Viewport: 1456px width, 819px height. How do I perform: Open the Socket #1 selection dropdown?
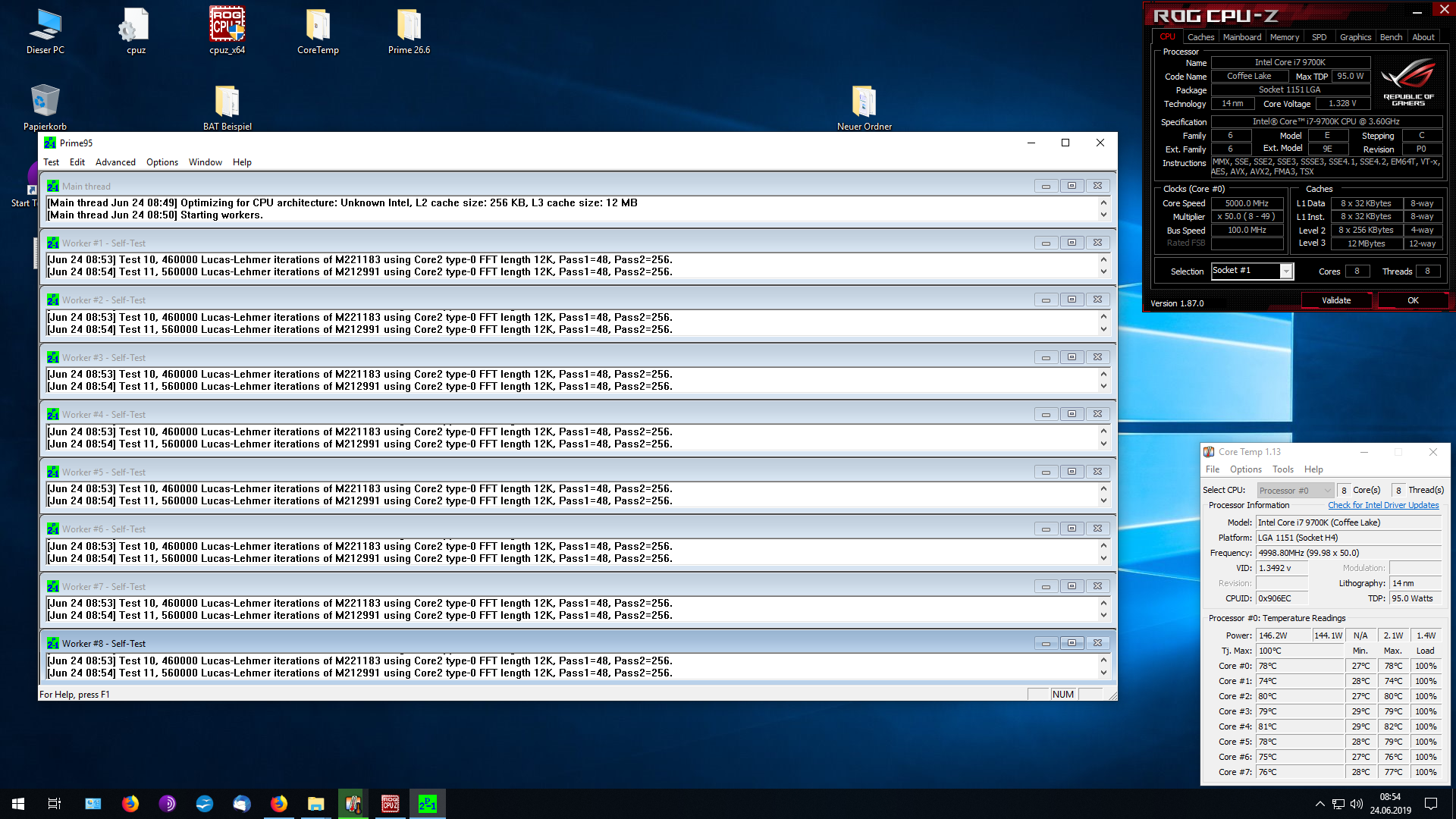click(x=1286, y=271)
